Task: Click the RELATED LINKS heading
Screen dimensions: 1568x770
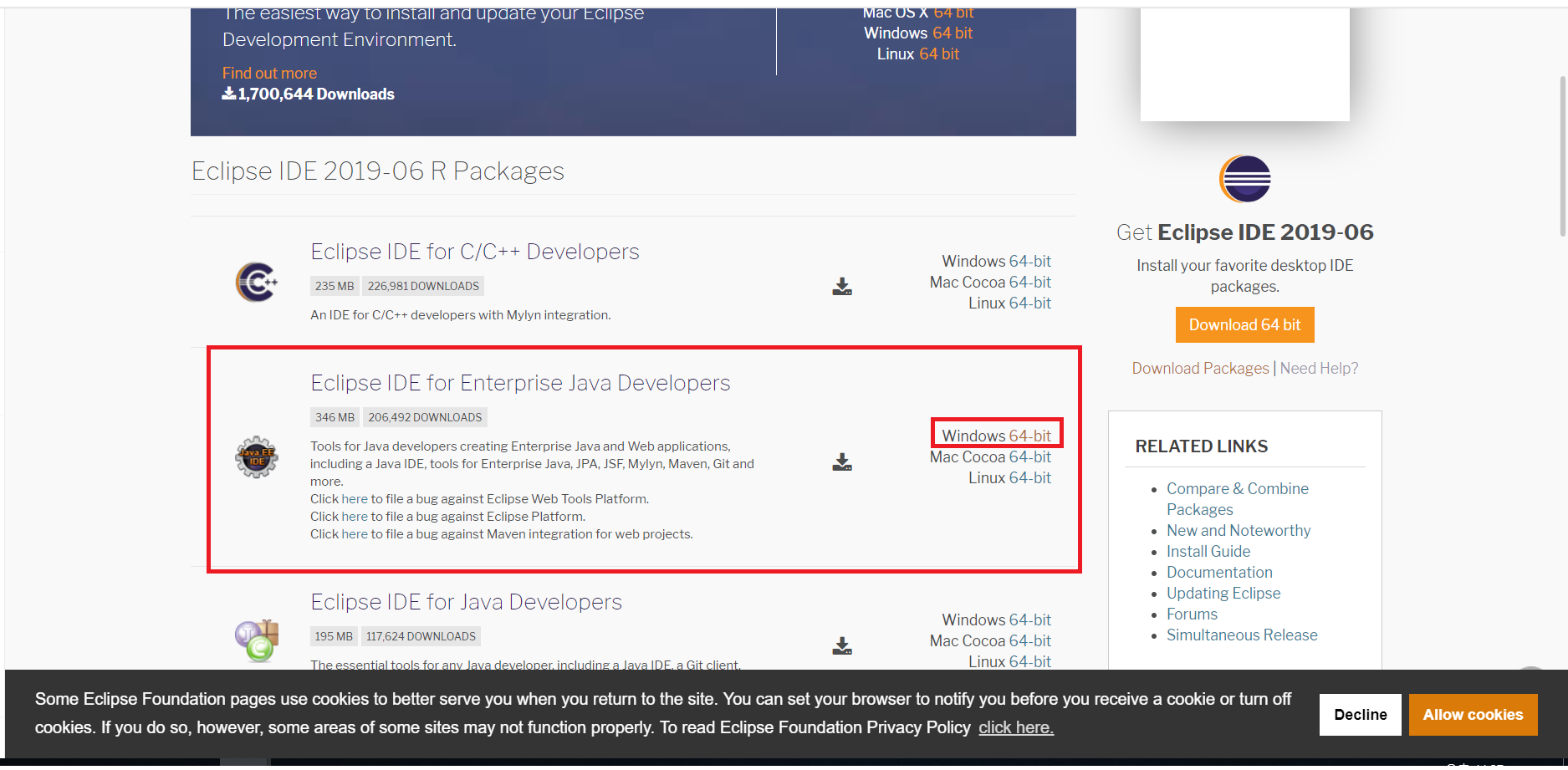Action: (x=1201, y=446)
